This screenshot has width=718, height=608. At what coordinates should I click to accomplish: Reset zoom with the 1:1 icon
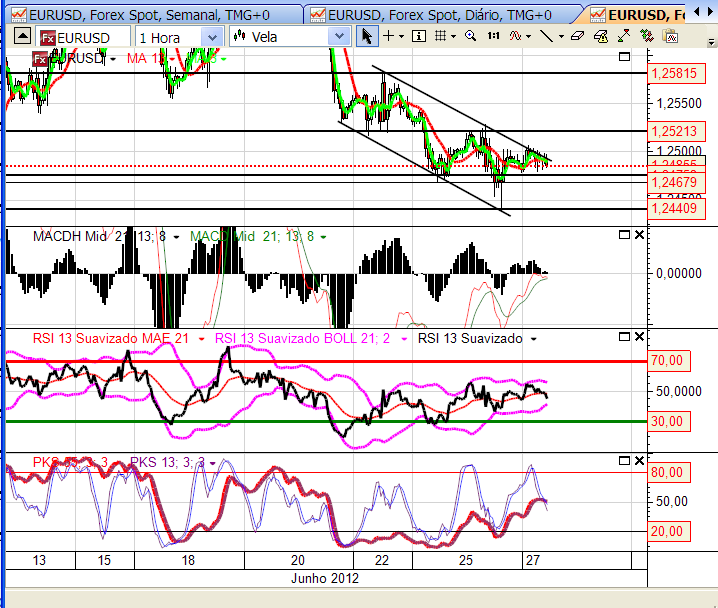[494, 36]
